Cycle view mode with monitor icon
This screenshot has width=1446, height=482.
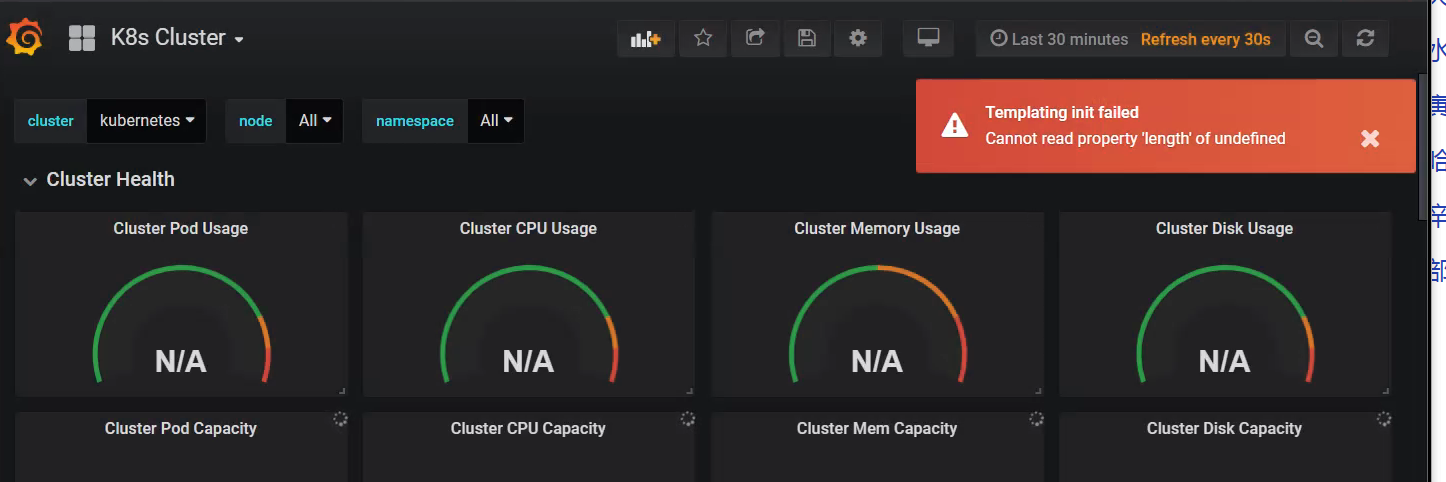coord(928,39)
